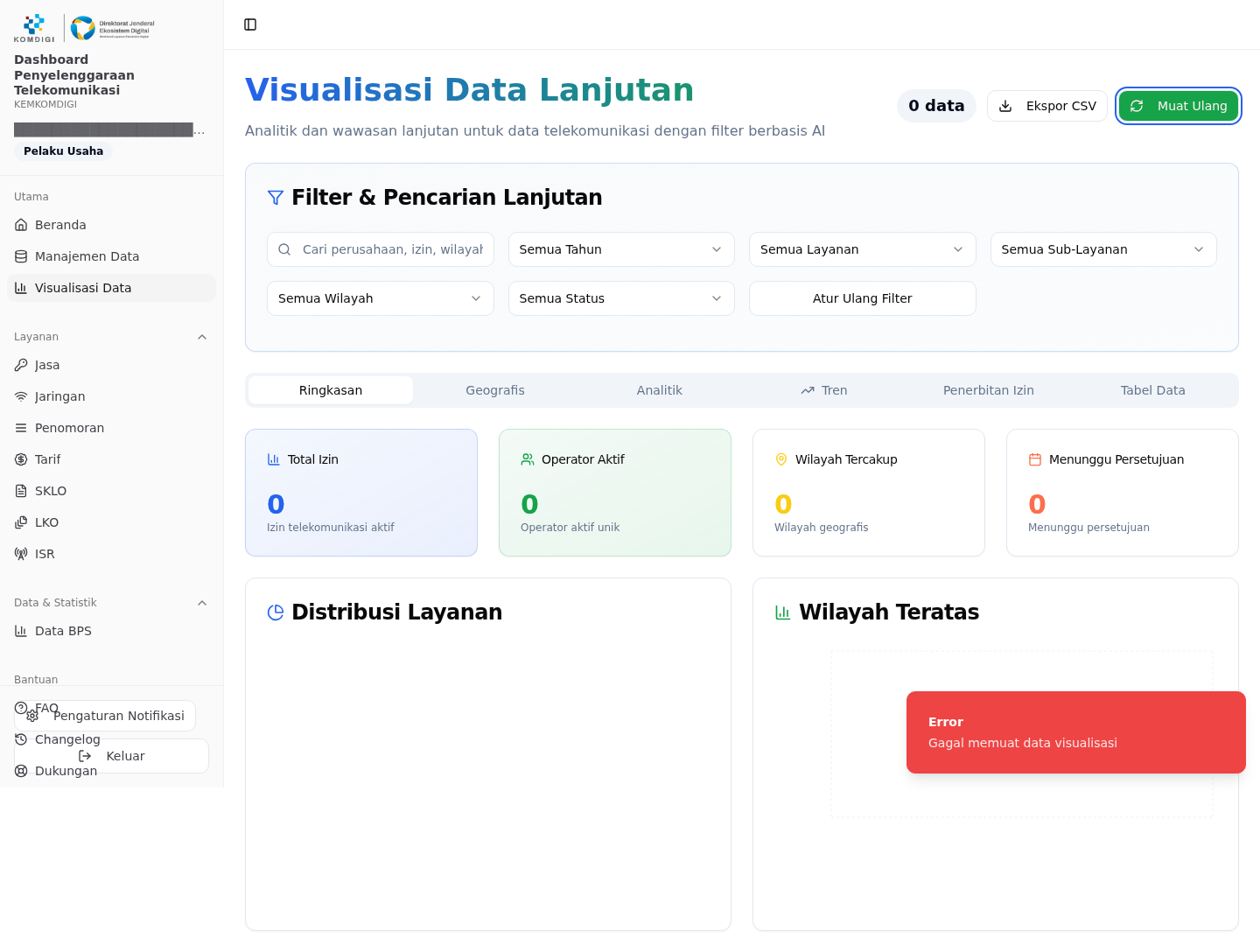
Task: Click the Muat Ulang button
Action: click(x=1179, y=106)
